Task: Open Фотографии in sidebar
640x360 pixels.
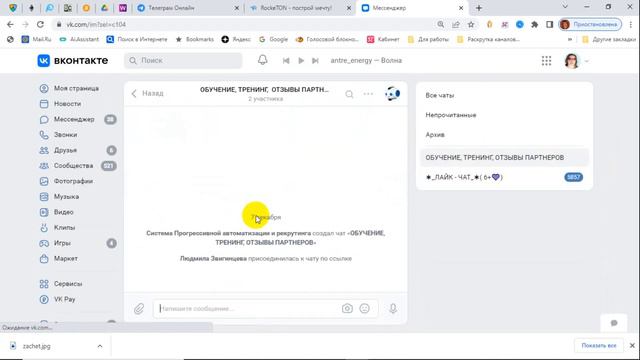Action: [66, 181]
